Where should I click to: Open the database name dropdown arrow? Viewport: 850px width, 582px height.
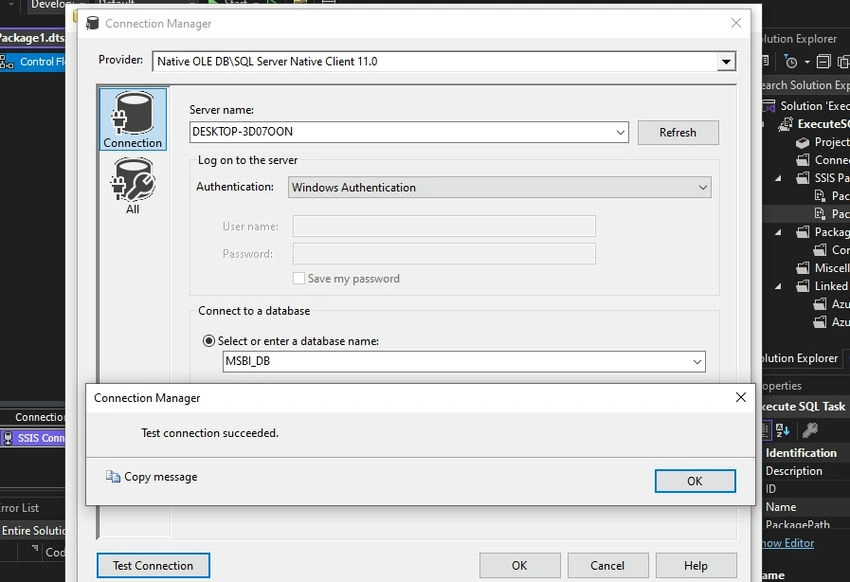tap(697, 361)
